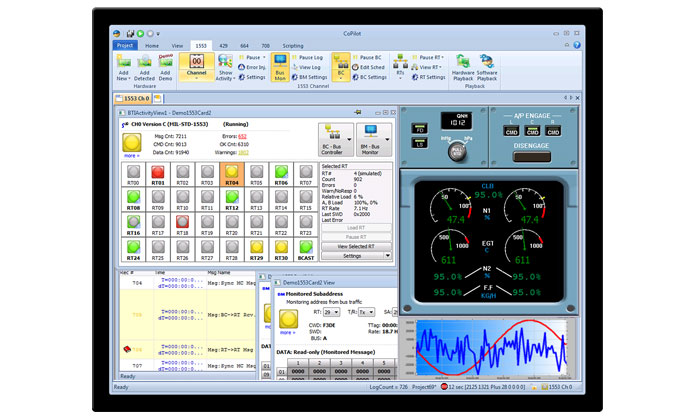Viewport: 700px width, 420px height.
Task: Toggle the LS button on cockpit panel
Action: 420,143
